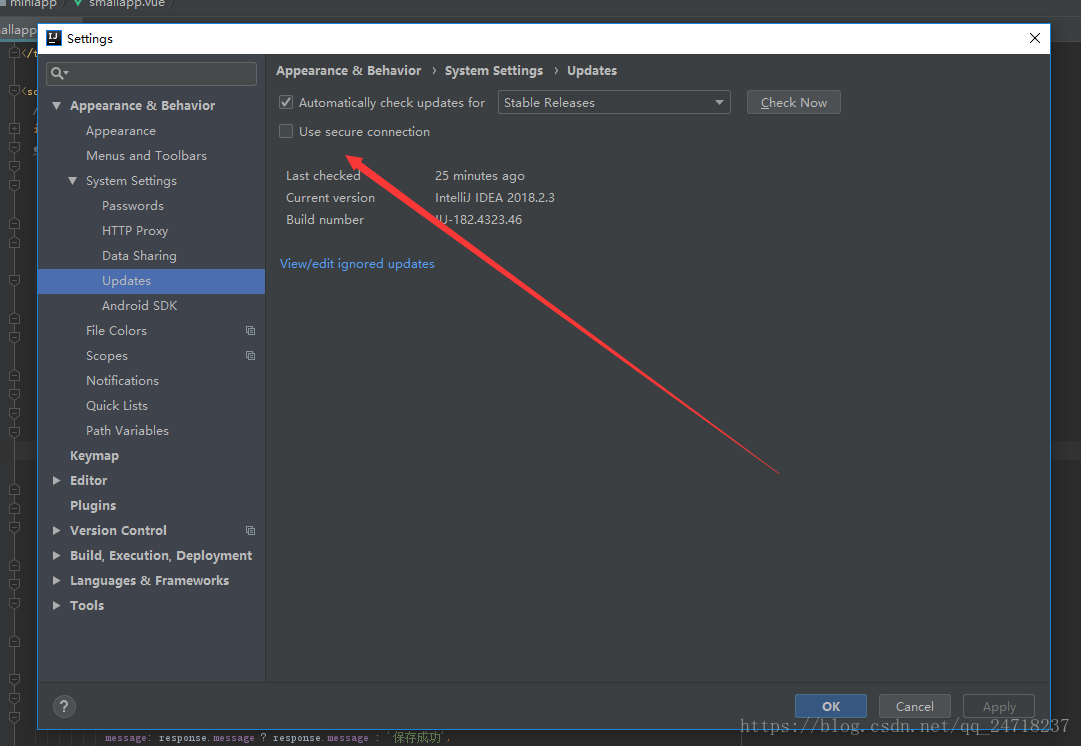Image resolution: width=1081 pixels, height=746 pixels.
Task: Click System Settings in the breadcrumb
Action: point(494,70)
